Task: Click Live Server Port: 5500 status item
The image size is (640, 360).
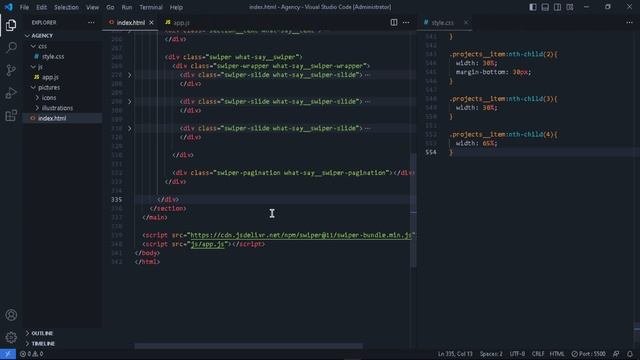Action: [588, 354]
